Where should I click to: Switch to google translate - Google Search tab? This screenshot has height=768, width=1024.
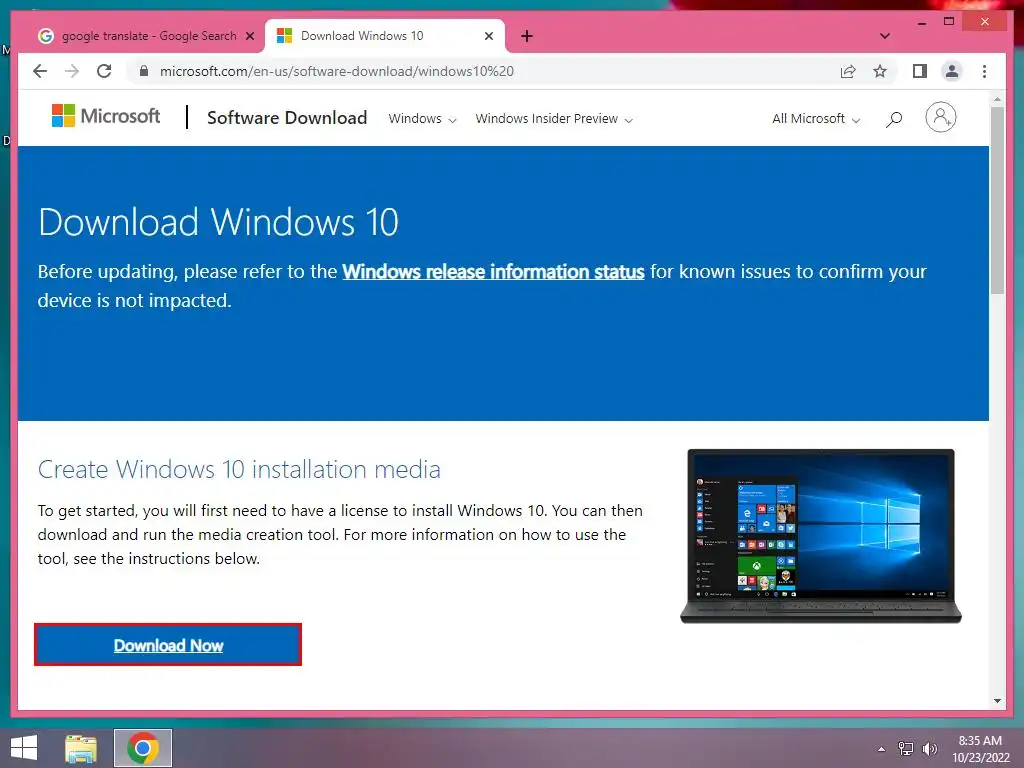(146, 36)
